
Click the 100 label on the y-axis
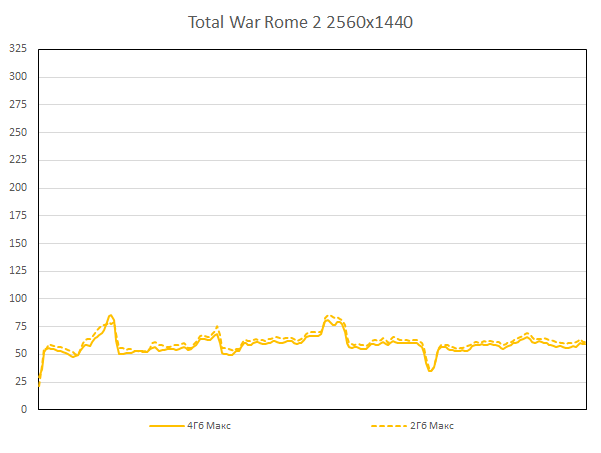[17, 298]
